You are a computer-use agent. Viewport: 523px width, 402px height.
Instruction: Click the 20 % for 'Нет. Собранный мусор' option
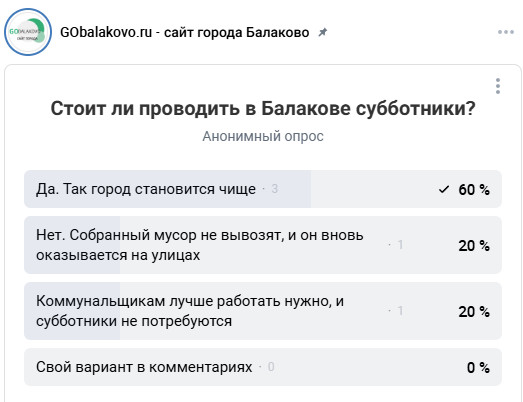click(474, 246)
